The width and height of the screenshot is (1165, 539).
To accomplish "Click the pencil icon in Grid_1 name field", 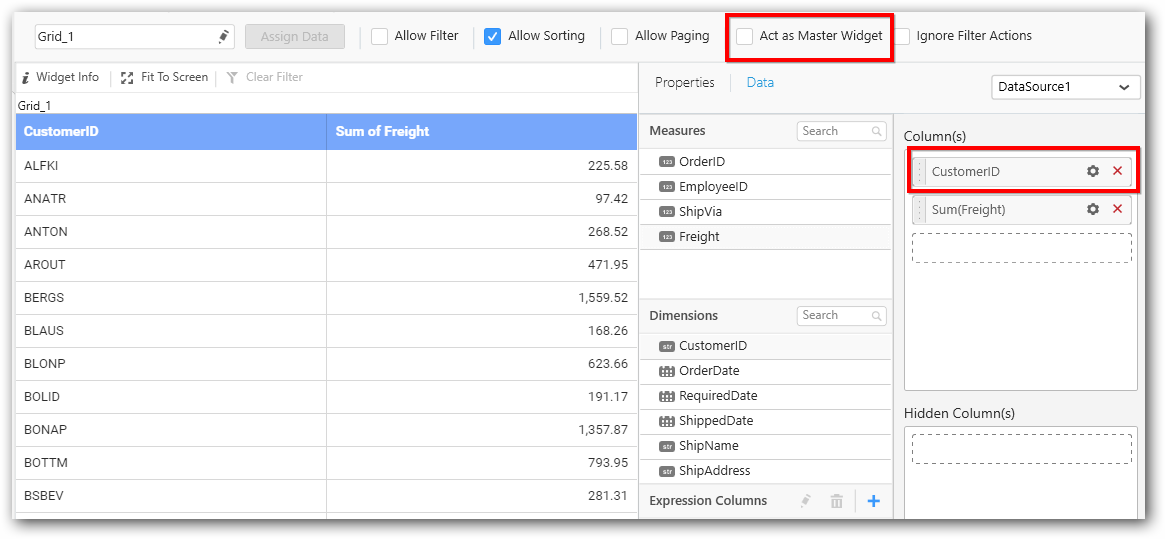I will [x=223, y=37].
